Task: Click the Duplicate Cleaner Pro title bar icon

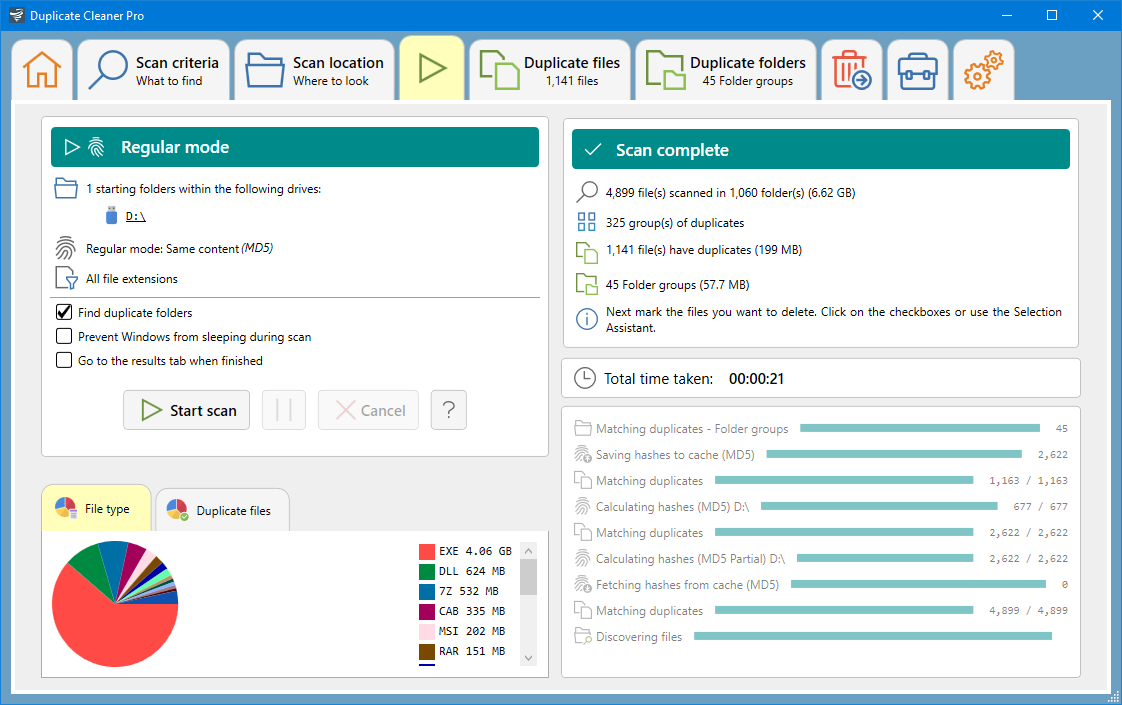Action: pyautogui.click(x=16, y=15)
